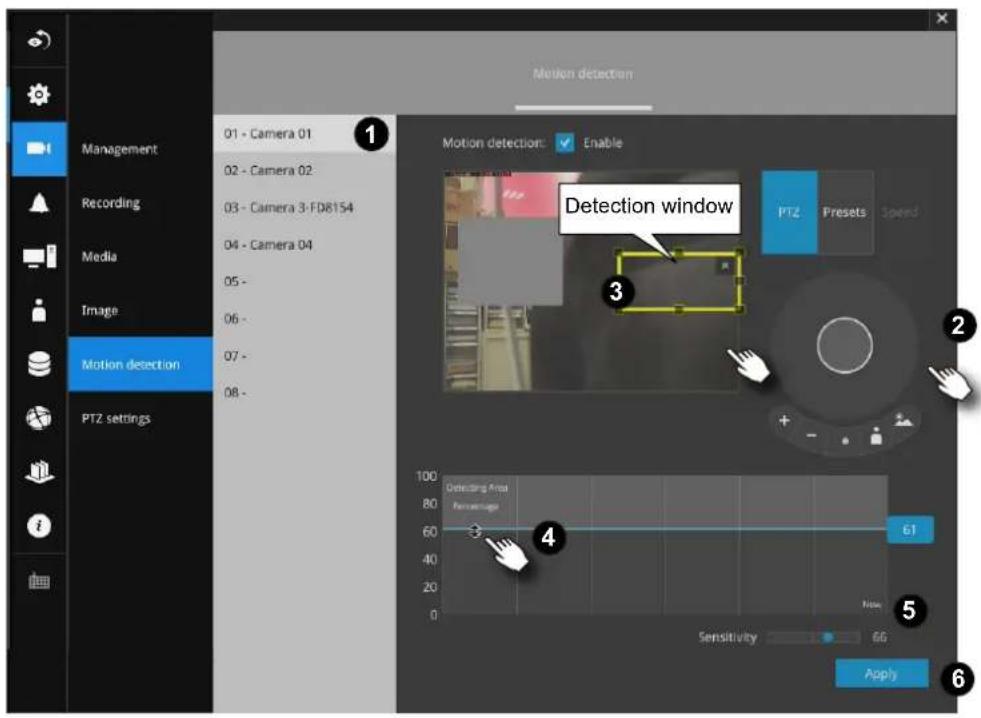The image size is (981, 718).
Task: Click the small dot focus-near PTZ icon
Action: (x=845, y=441)
